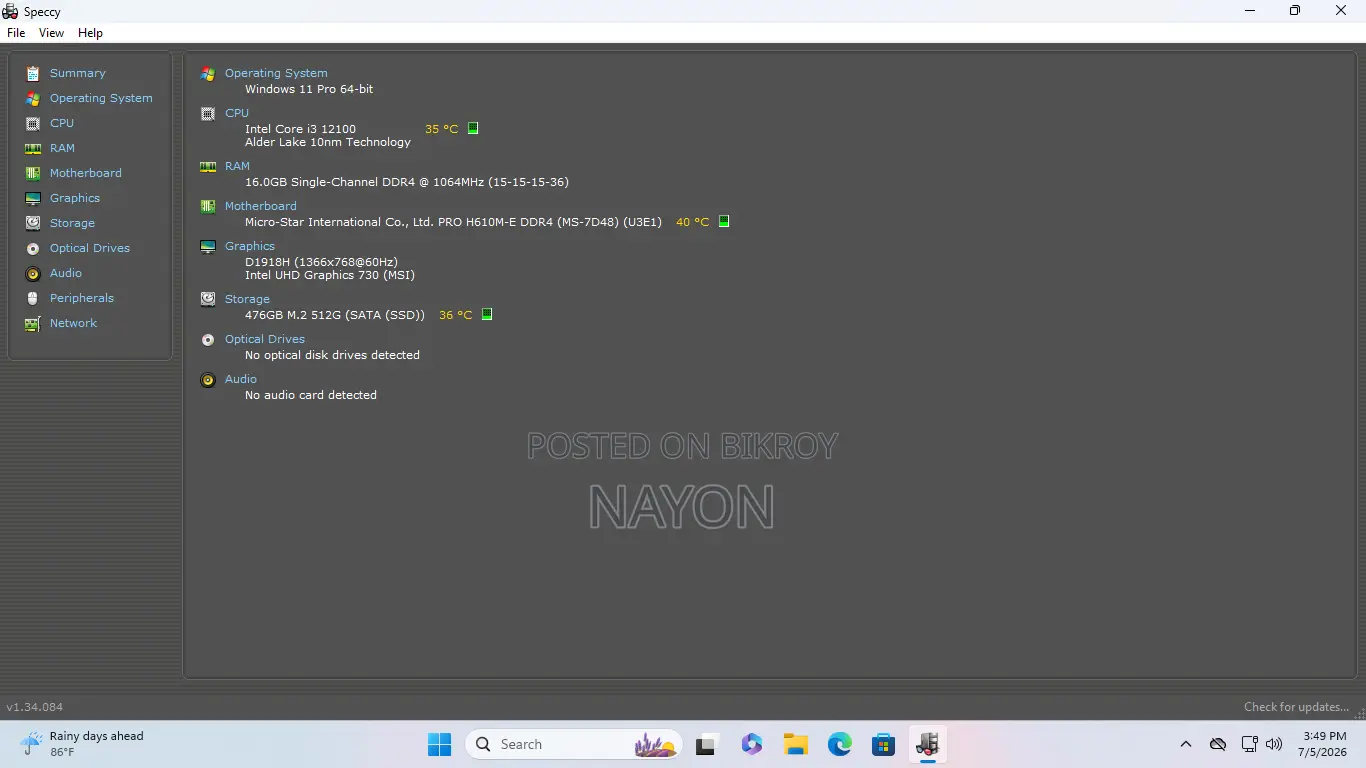Click the Motherboard icon in summary pane
The height and width of the screenshot is (768, 1366).
click(208, 207)
